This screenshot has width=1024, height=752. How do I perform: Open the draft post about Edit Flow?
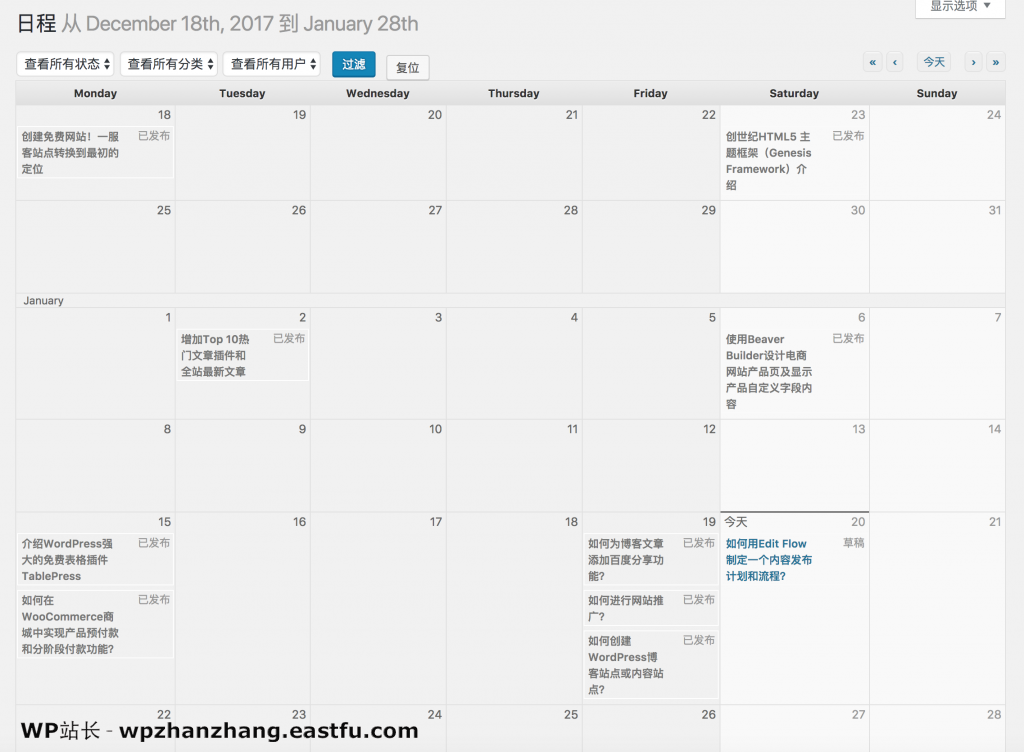click(x=768, y=560)
